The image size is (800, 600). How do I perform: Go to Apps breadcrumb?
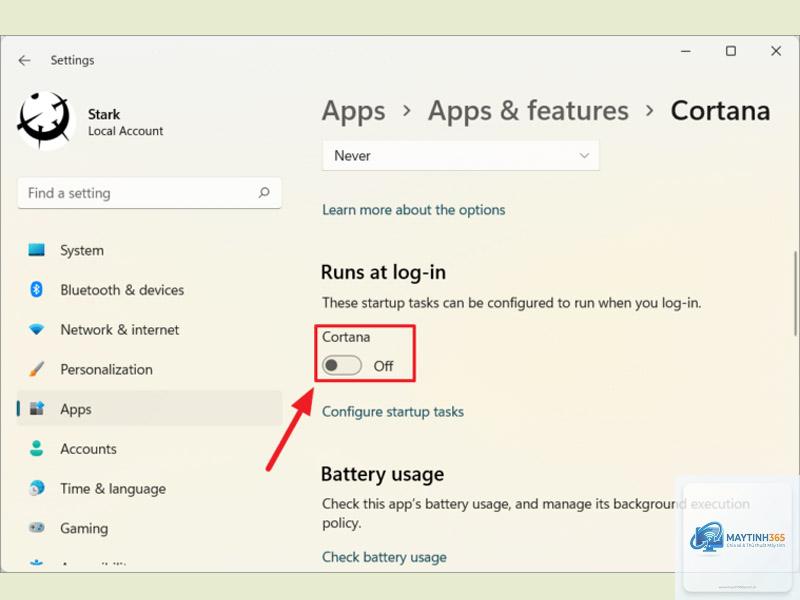(x=353, y=111)
